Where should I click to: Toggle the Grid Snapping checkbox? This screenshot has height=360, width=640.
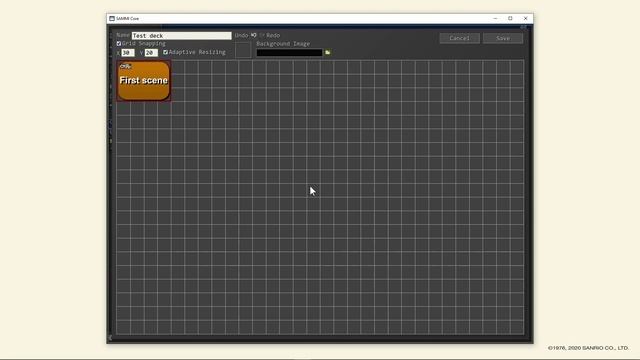click(119, 43)
